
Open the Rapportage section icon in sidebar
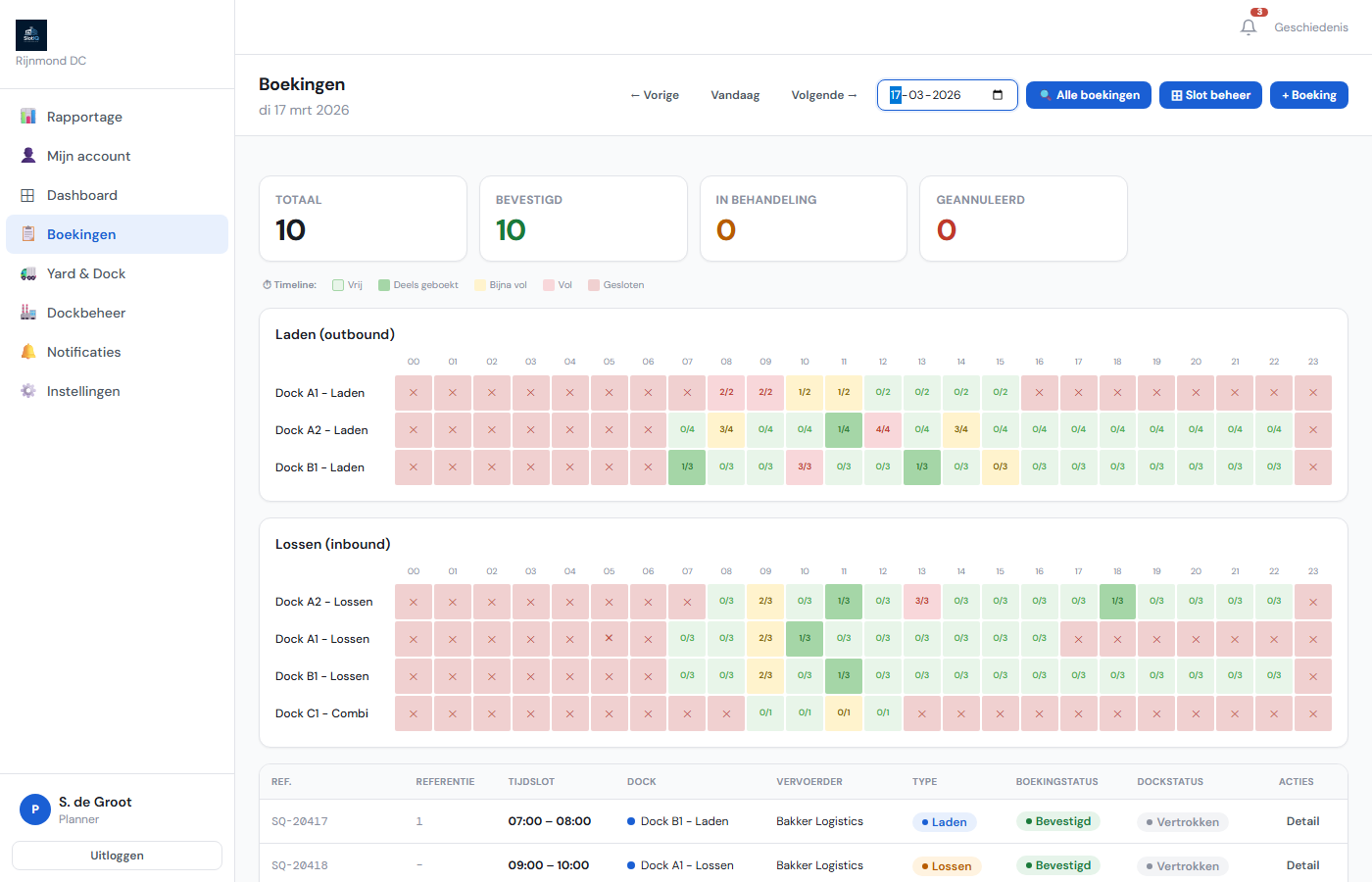[26, 116]
